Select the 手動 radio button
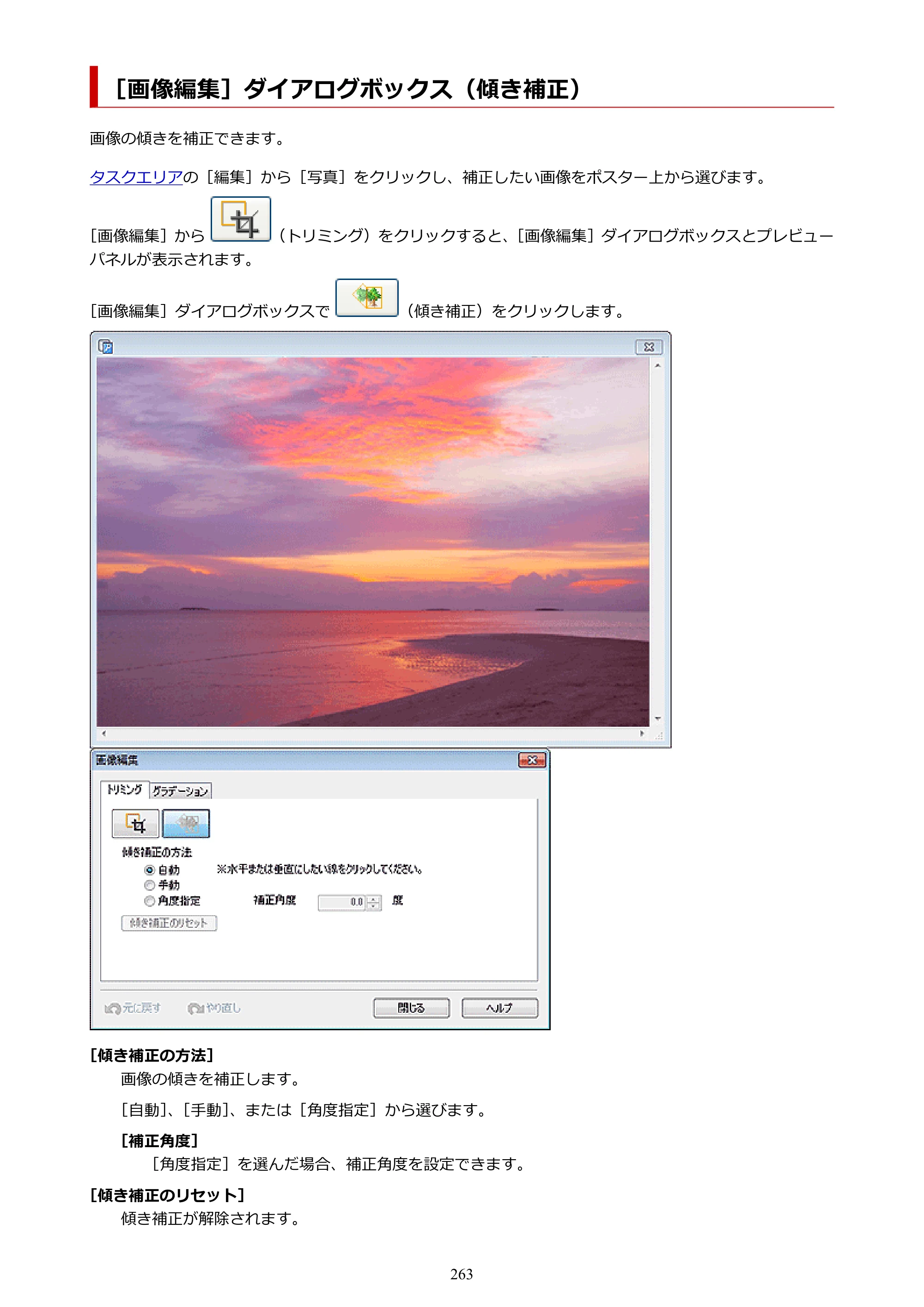The height and width of the screenshot is (1307, 924). pos(150,885)
